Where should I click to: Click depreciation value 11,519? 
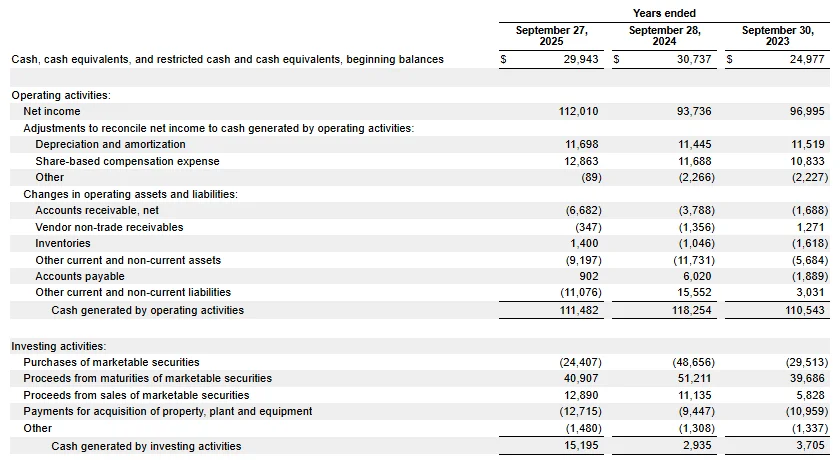point(807,145)
